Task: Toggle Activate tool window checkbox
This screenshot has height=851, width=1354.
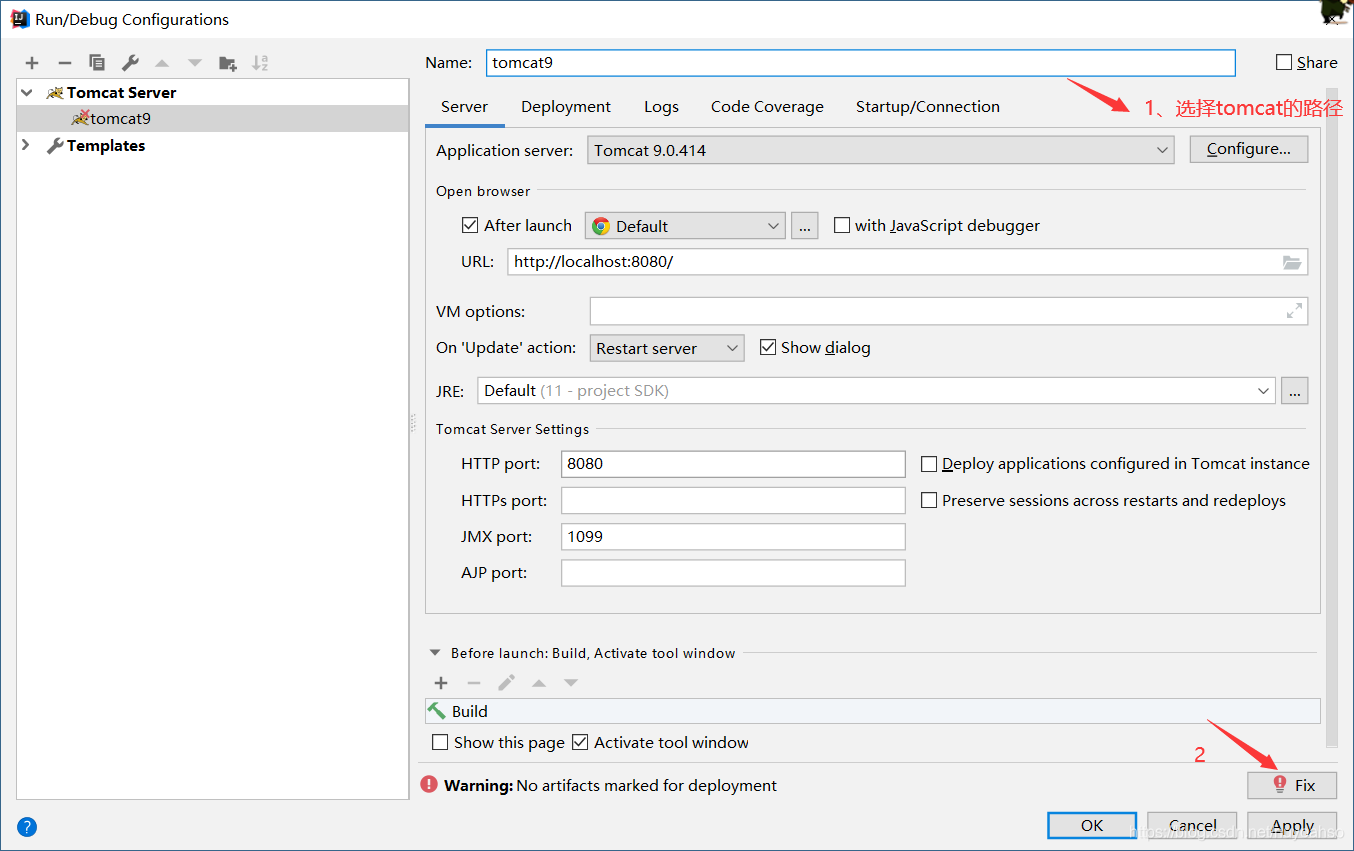Action: coord(580,742)
